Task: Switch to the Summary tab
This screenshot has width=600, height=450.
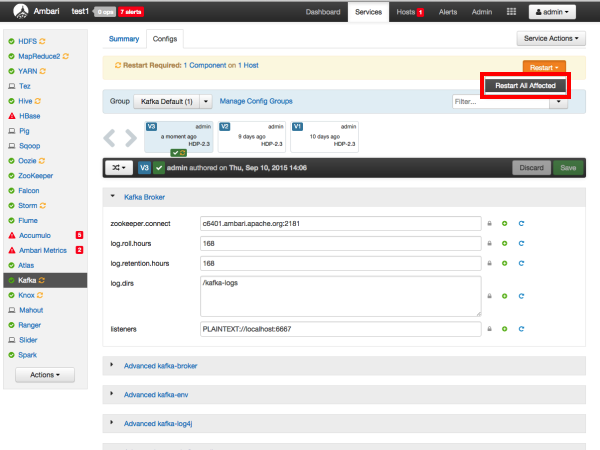Action: [124, 39]
